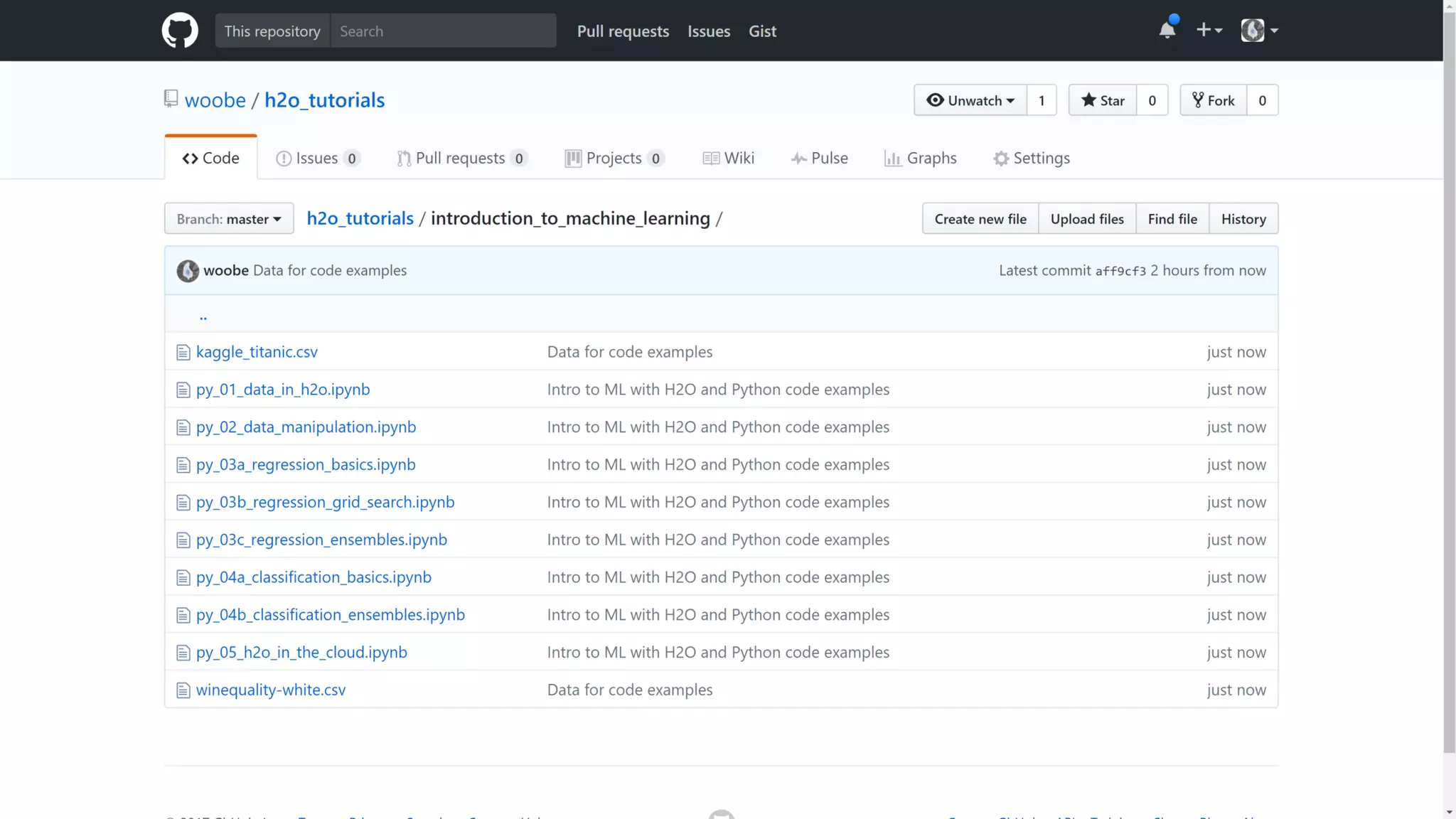The image size is (1456, 819).
Task: Open the plus create-new dropdown
Action: click(1209, 30)
